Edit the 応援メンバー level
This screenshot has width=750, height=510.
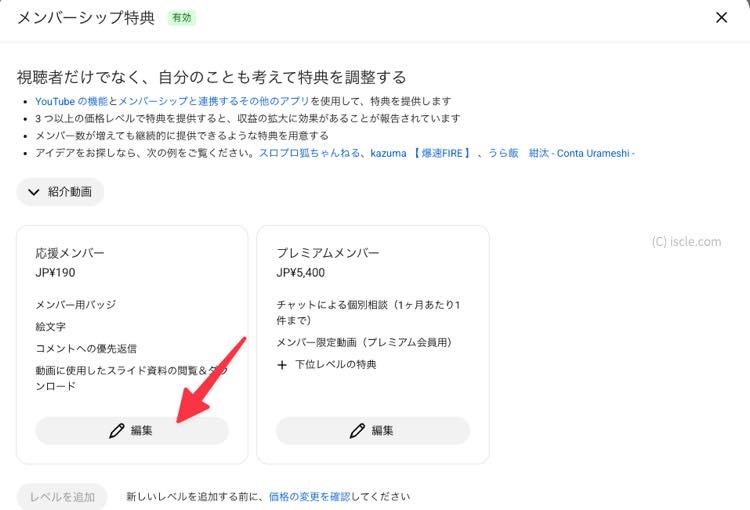tap(132, 431)
